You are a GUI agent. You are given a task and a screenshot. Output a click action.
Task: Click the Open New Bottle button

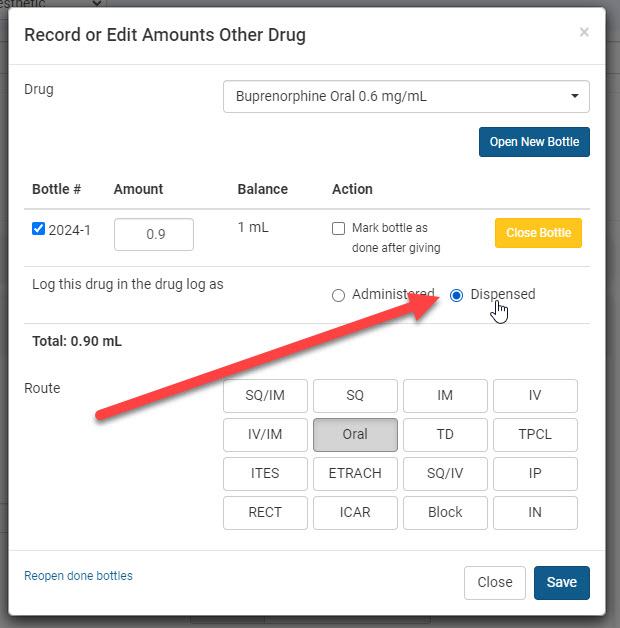point(534,142)
